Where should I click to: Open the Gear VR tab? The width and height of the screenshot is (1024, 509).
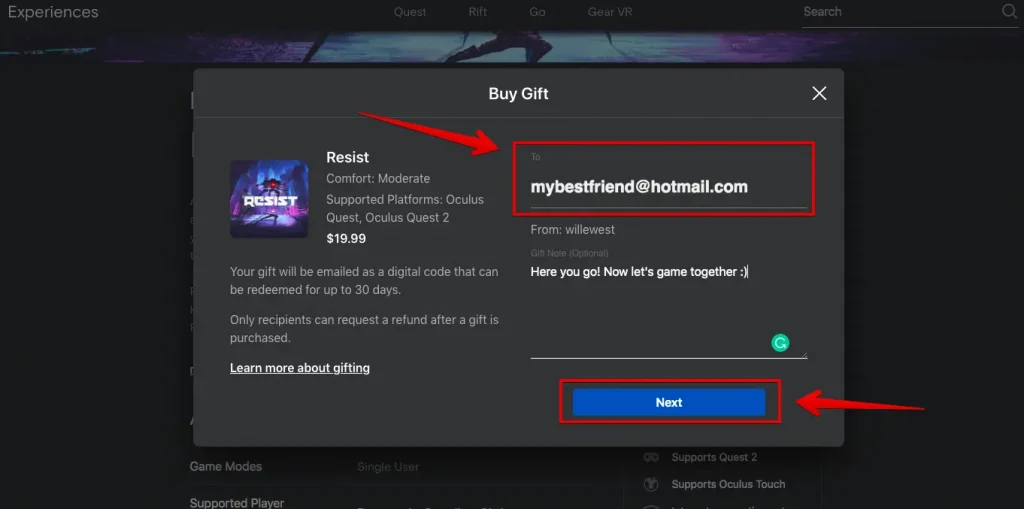(x=610, y=12)
